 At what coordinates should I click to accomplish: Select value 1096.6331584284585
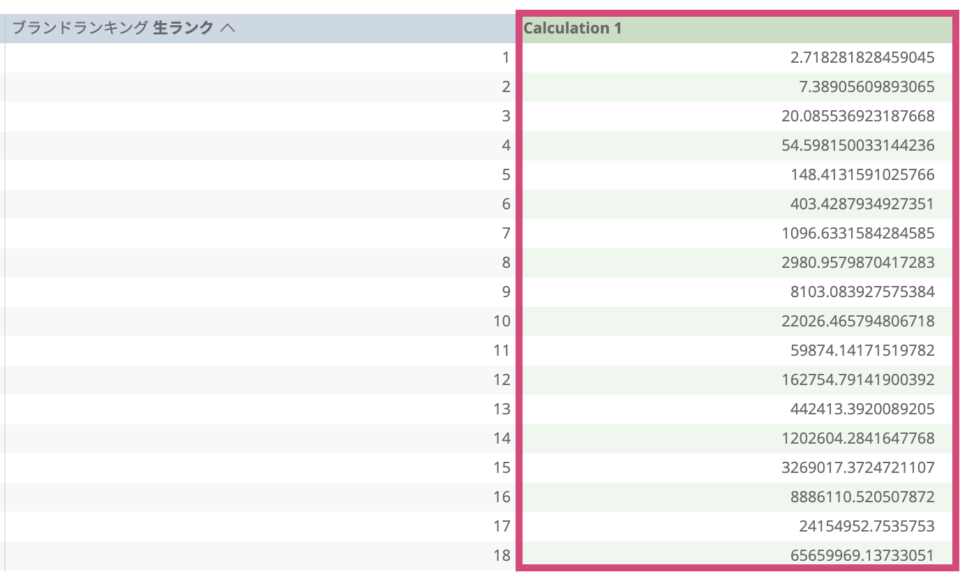[858, 233]
